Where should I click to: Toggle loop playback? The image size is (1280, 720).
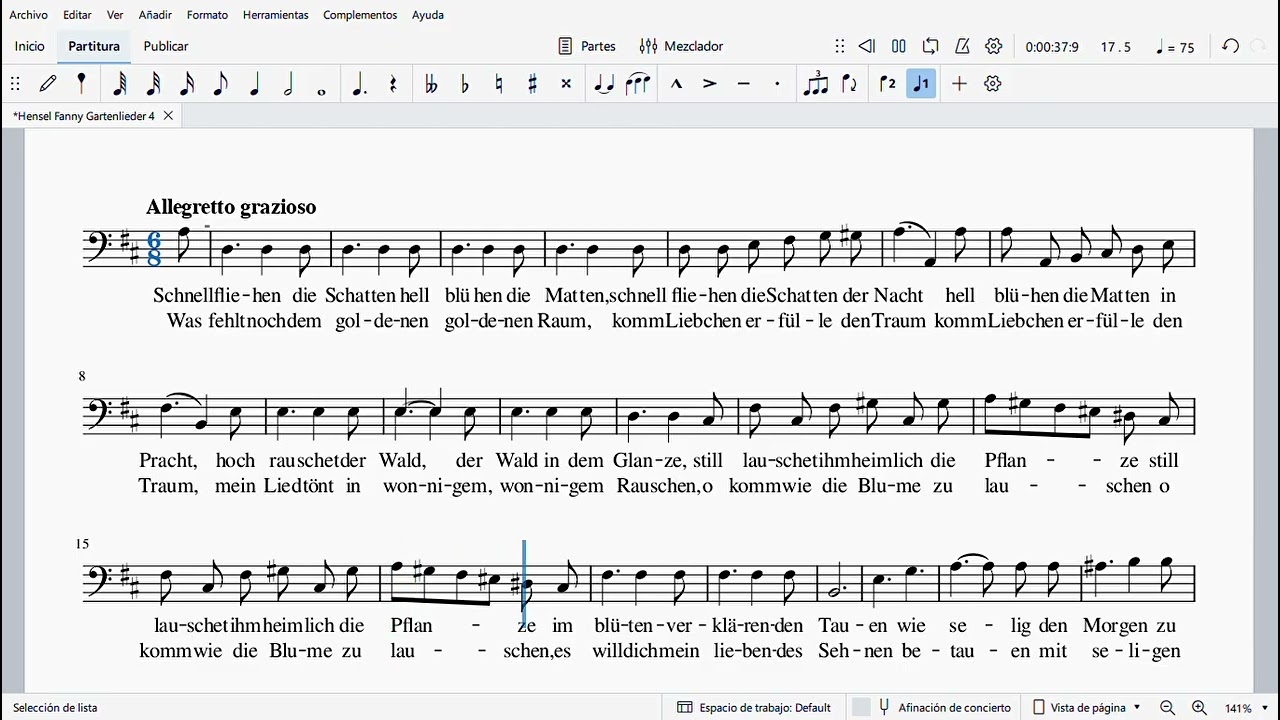click(x=931, y=46)
